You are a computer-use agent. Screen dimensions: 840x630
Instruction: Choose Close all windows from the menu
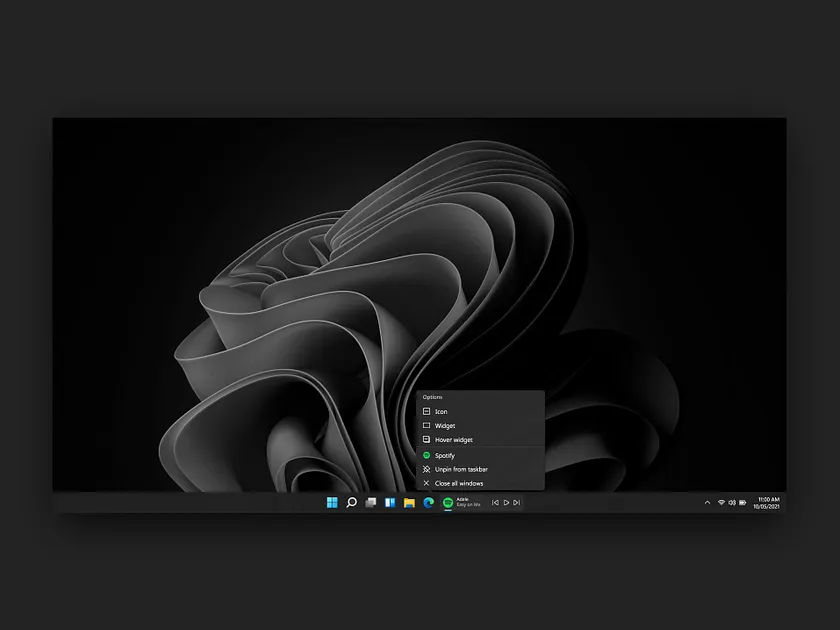click(x=461, y=482)
